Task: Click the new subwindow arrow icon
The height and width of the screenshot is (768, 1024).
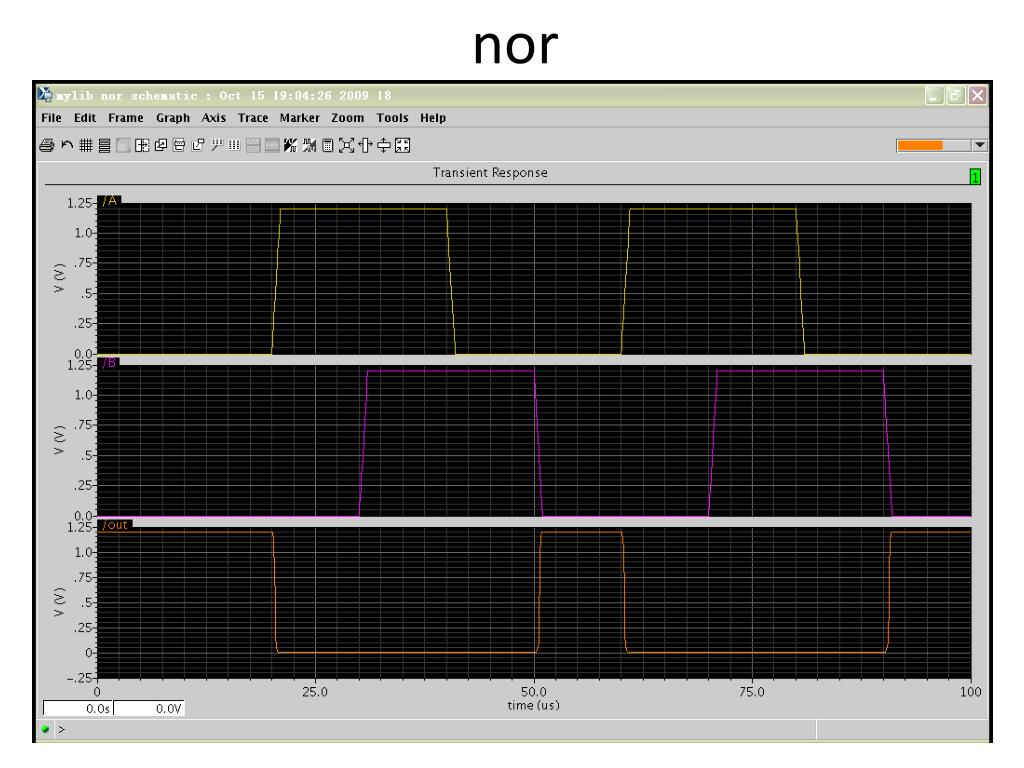Action: pos(198,146)
